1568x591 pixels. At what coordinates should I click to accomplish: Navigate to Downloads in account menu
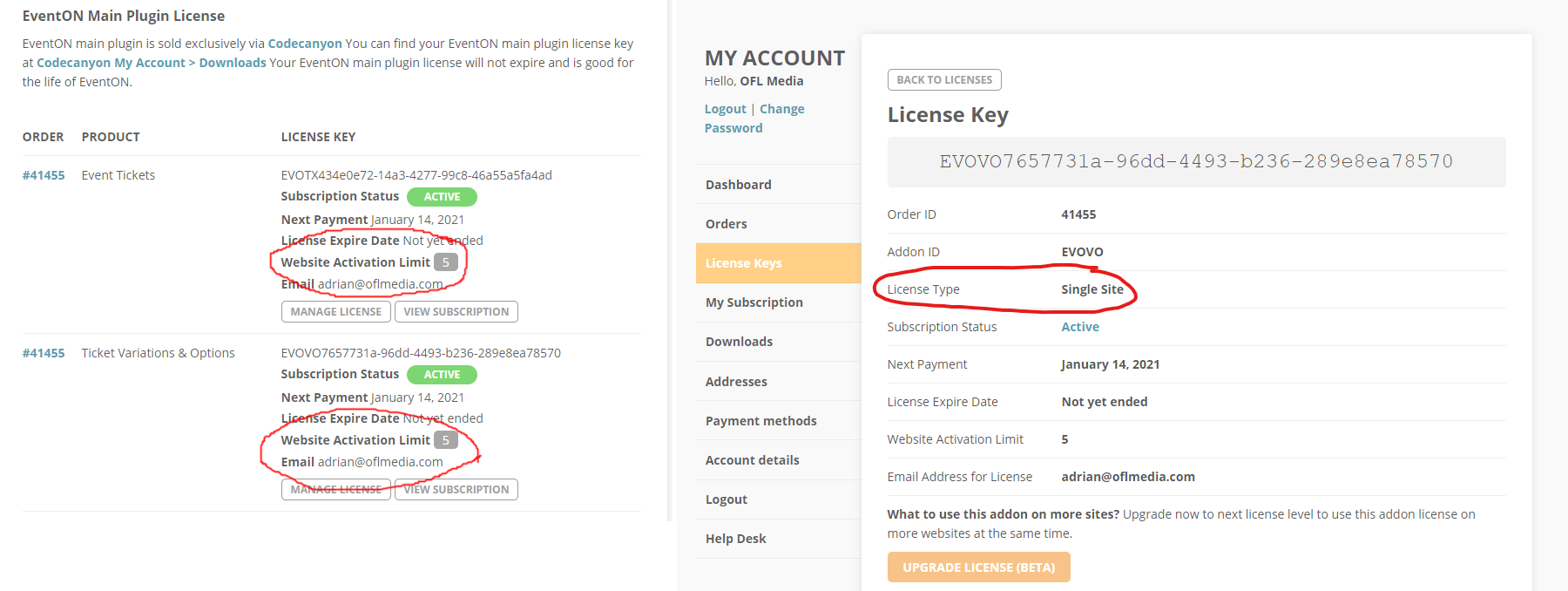[739, 342]
